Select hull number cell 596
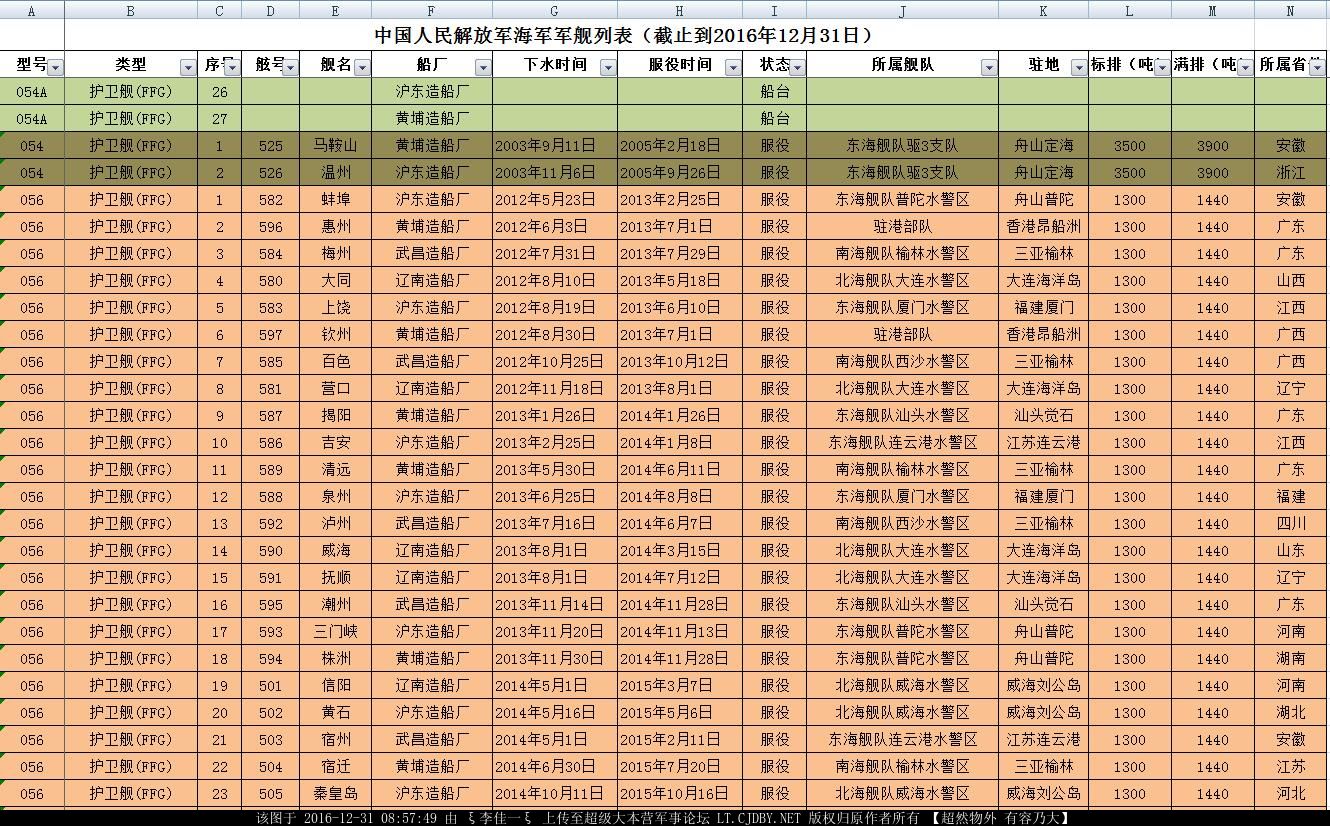The width and height of the screenshot is (1330, 826). pyautogui.click(x=271, y=226)
